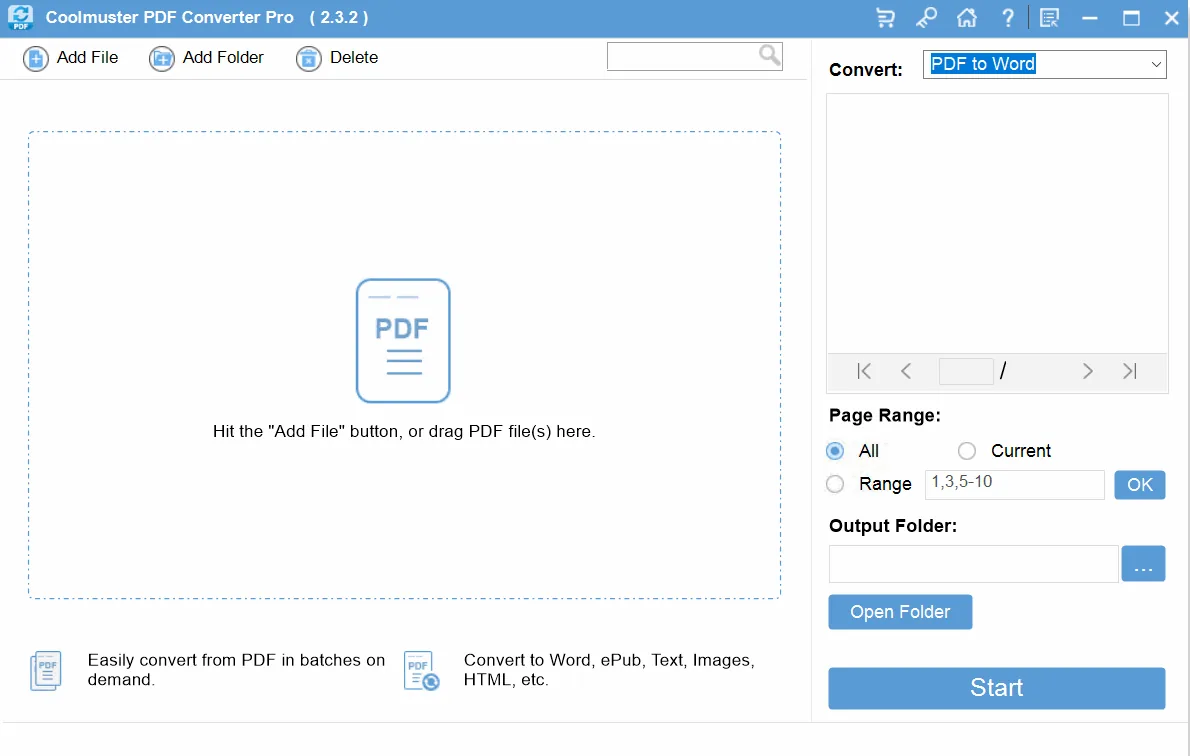The width and height of the screenshot is (1190, 756).
Task: Jump to first preview page
Action: click(x=864, y=371)
